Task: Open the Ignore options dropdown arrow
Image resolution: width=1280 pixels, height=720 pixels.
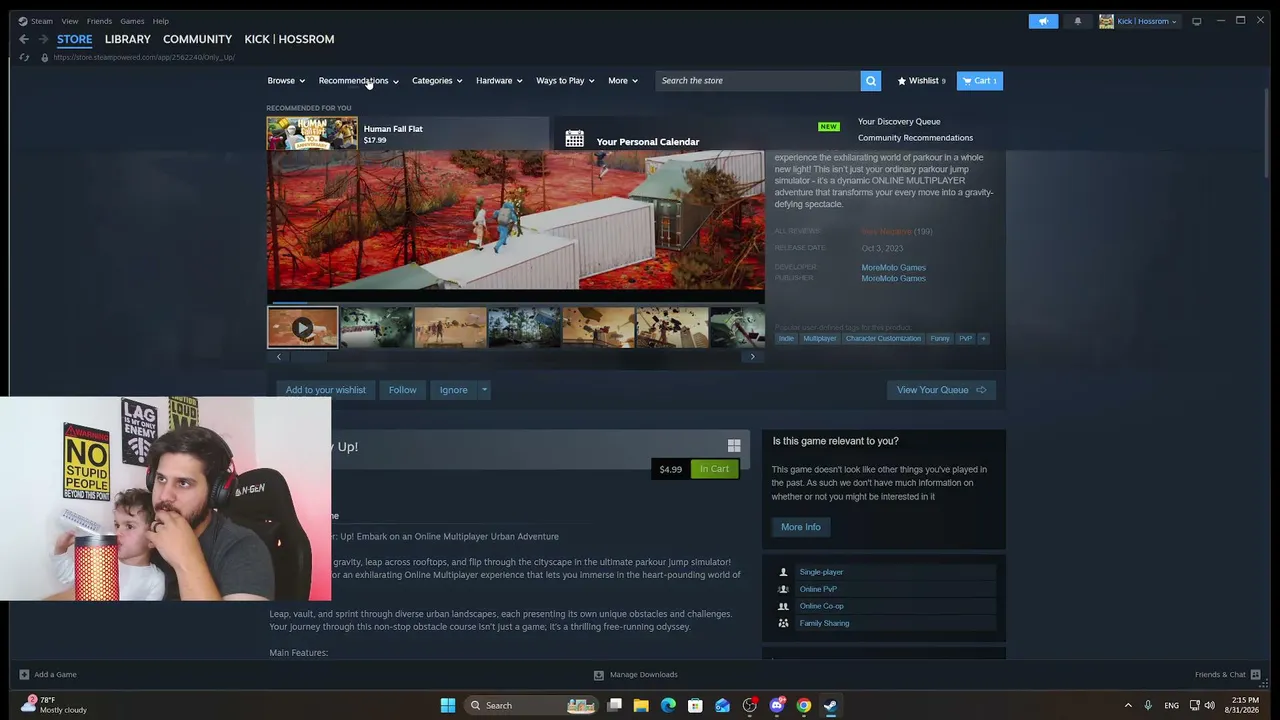Action: tap(484, 390)
